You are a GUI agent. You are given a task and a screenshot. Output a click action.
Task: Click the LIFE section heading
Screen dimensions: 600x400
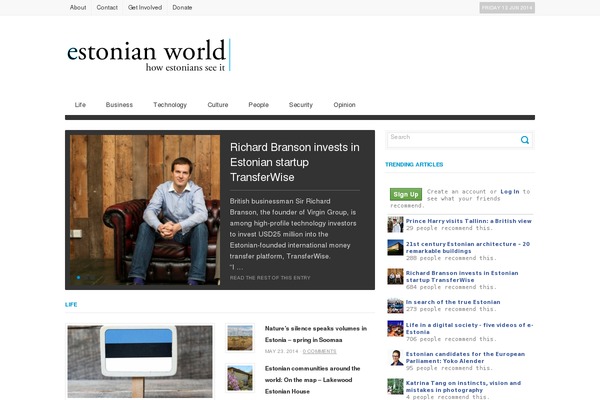coord(71,305)
